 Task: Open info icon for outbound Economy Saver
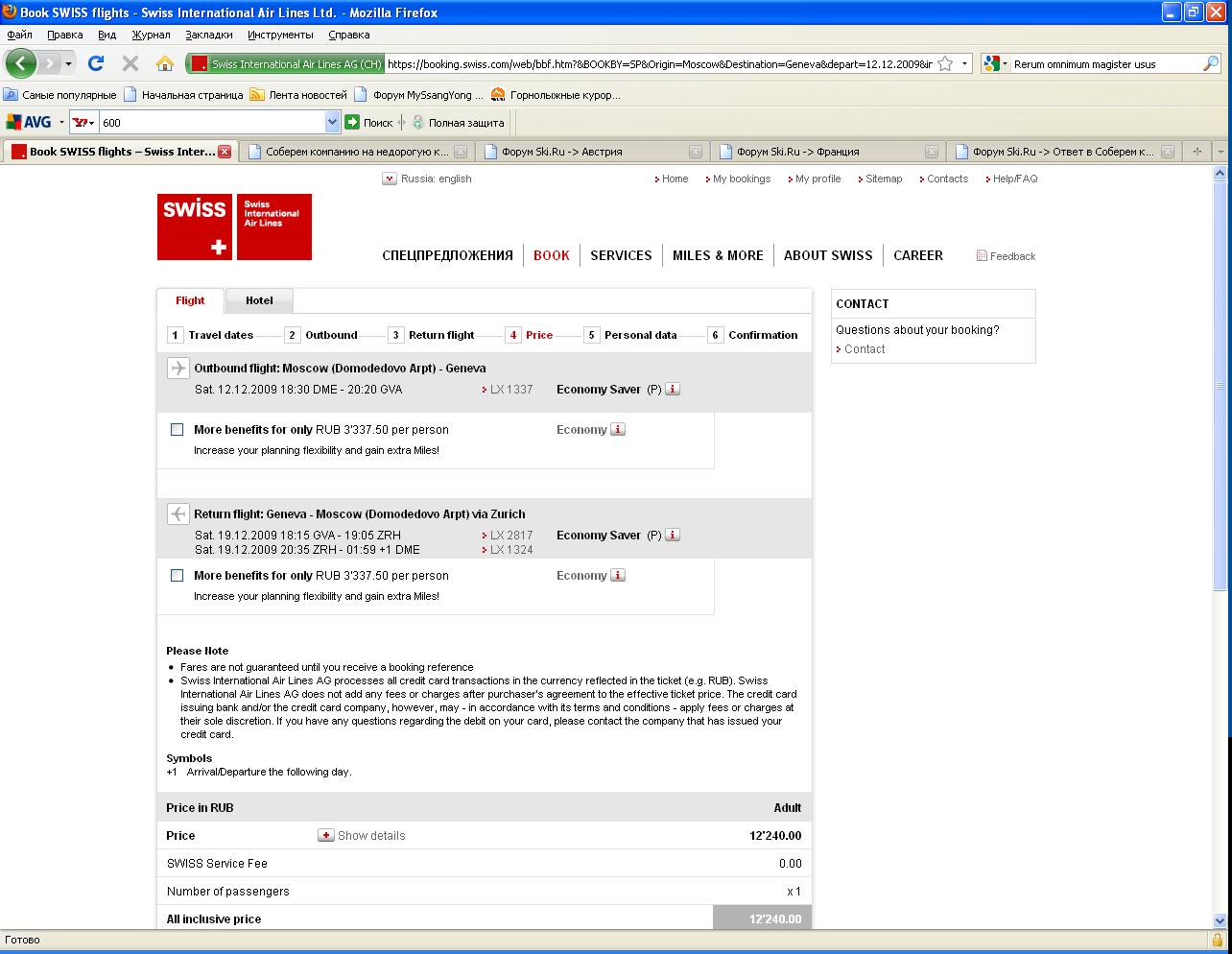[673, 389]
